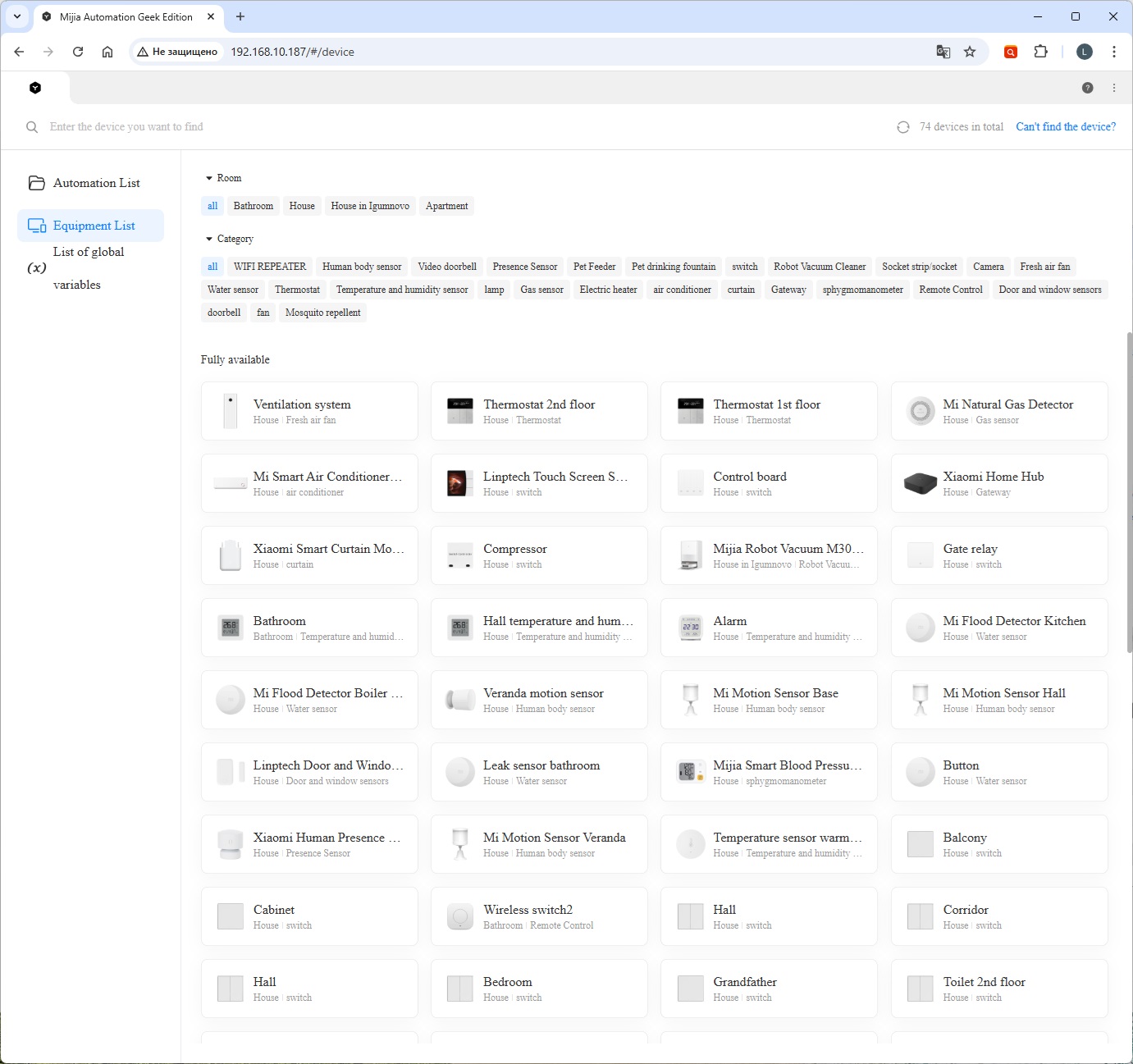Select the Mosquito repellent category
The image size is (1133, 1064).
coord(323,313)
